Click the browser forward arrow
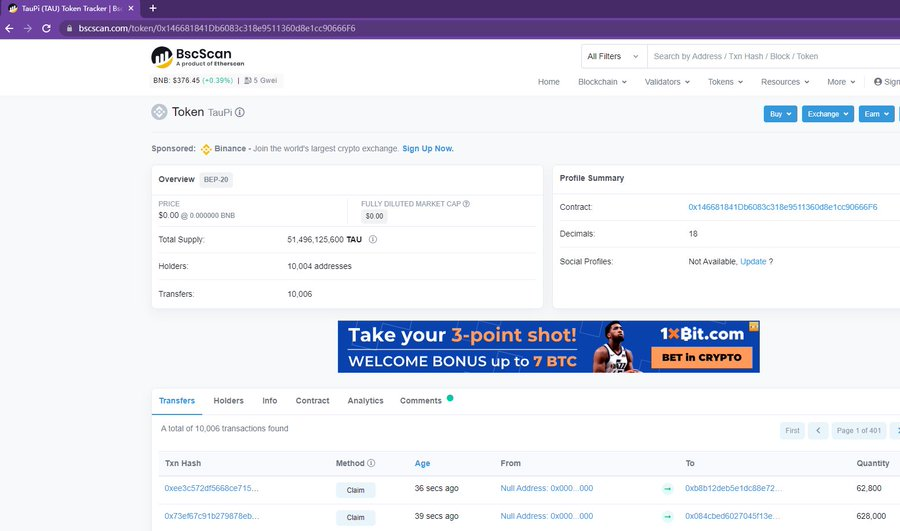 click(28, 28)
